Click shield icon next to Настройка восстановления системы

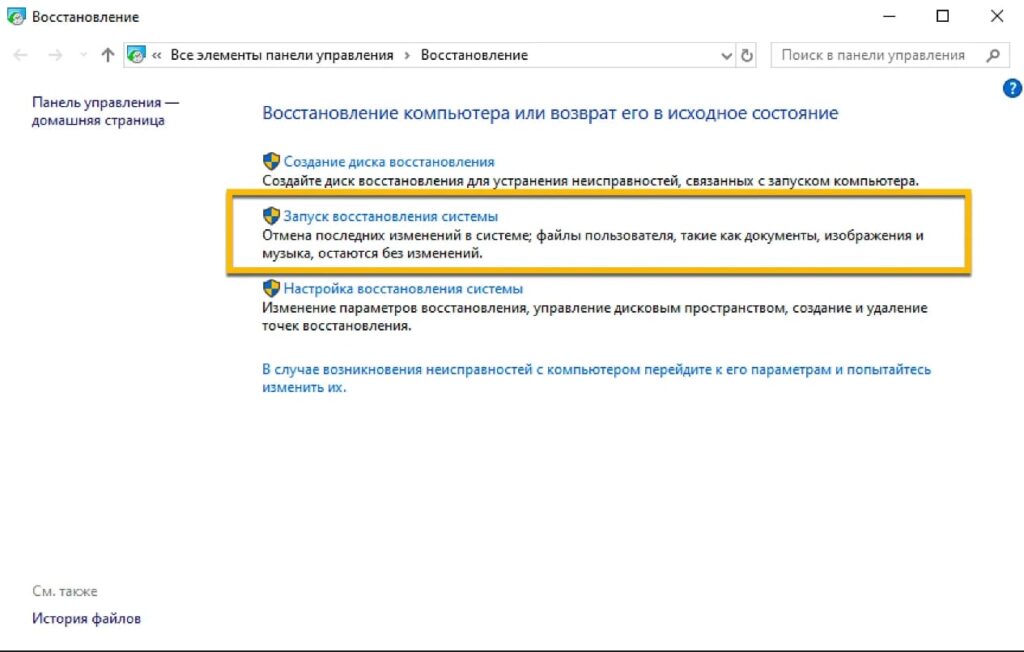(271, 287)
